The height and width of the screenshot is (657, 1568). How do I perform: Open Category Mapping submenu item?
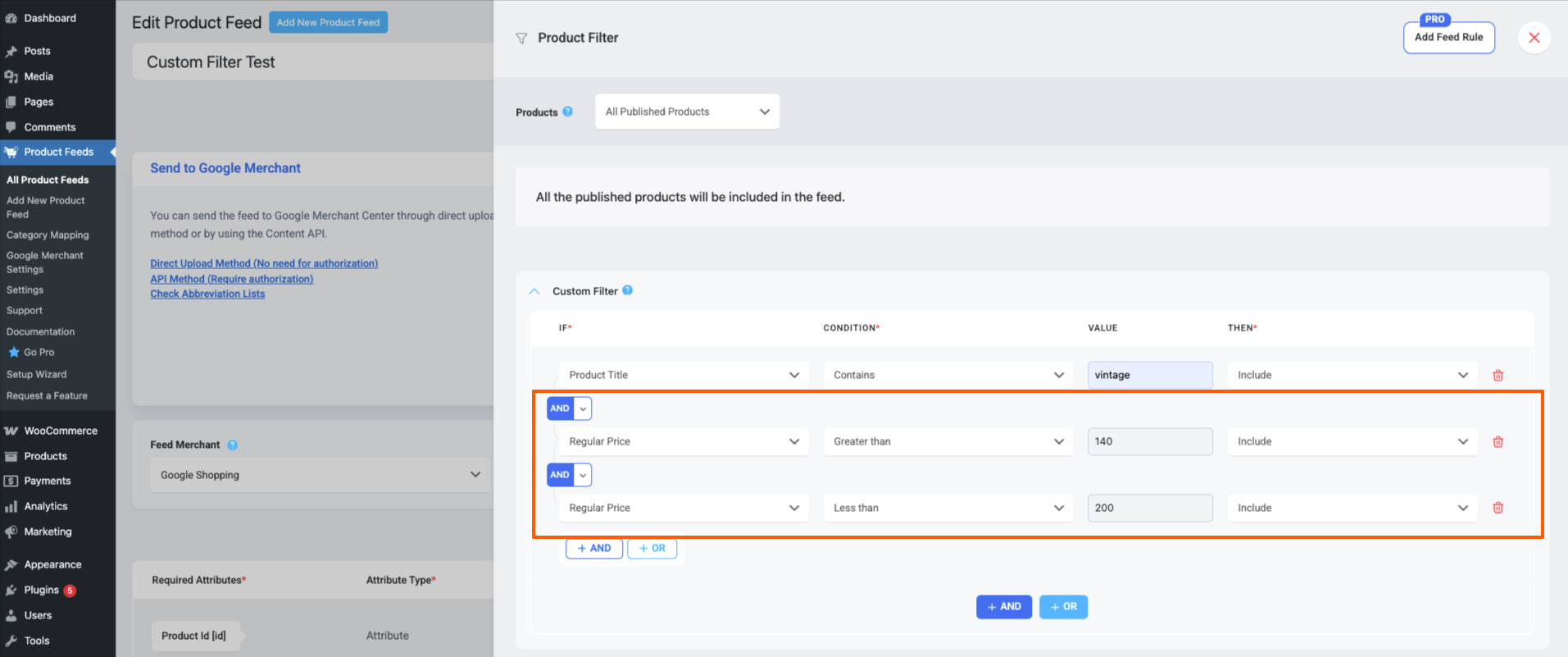(48, 235)
